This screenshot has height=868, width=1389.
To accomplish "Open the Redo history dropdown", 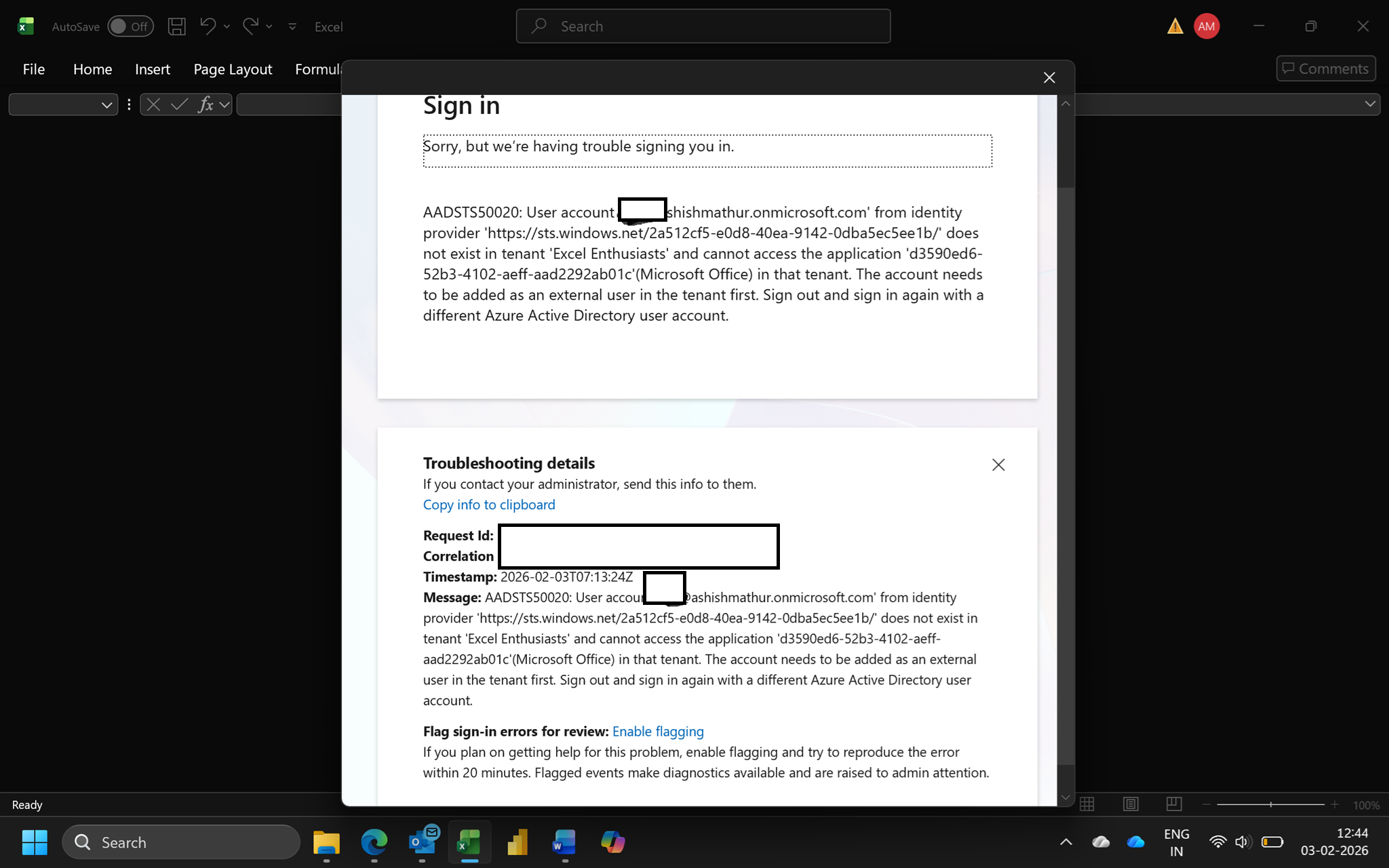I will 269,27.
